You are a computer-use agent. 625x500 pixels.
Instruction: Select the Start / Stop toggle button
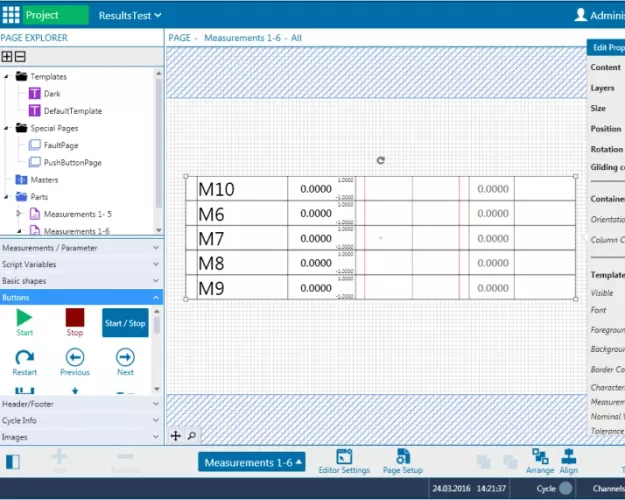(x=125, y=323)
